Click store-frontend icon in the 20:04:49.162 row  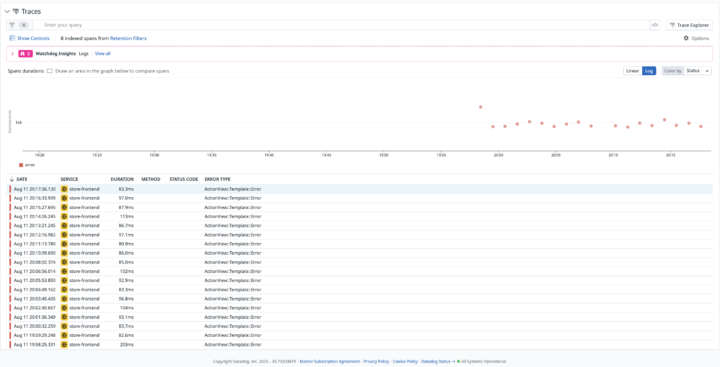point(64,289)
